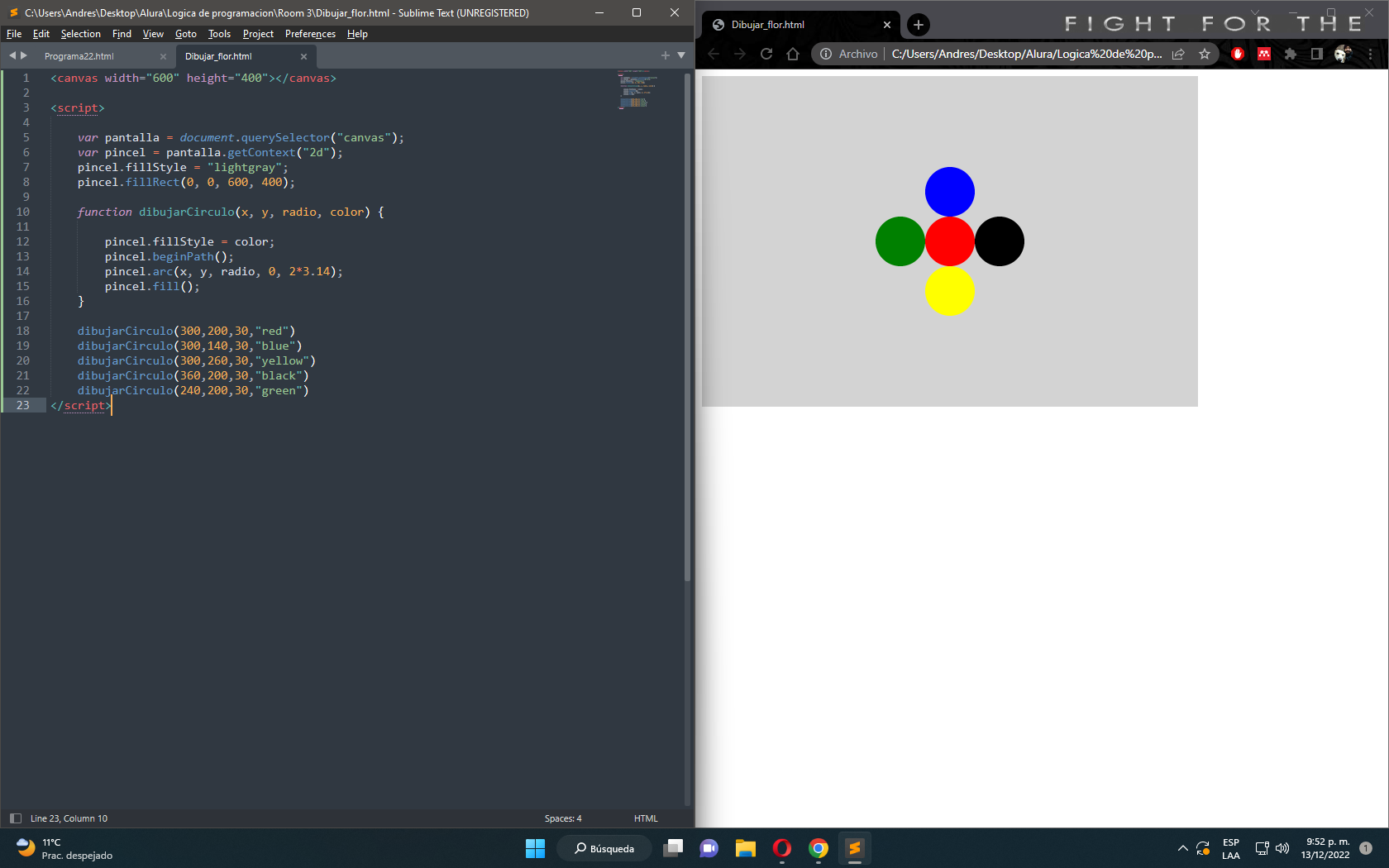1389x868 pixels.
Task: Close the Programa22.html tab
Action: coord(163,56)
